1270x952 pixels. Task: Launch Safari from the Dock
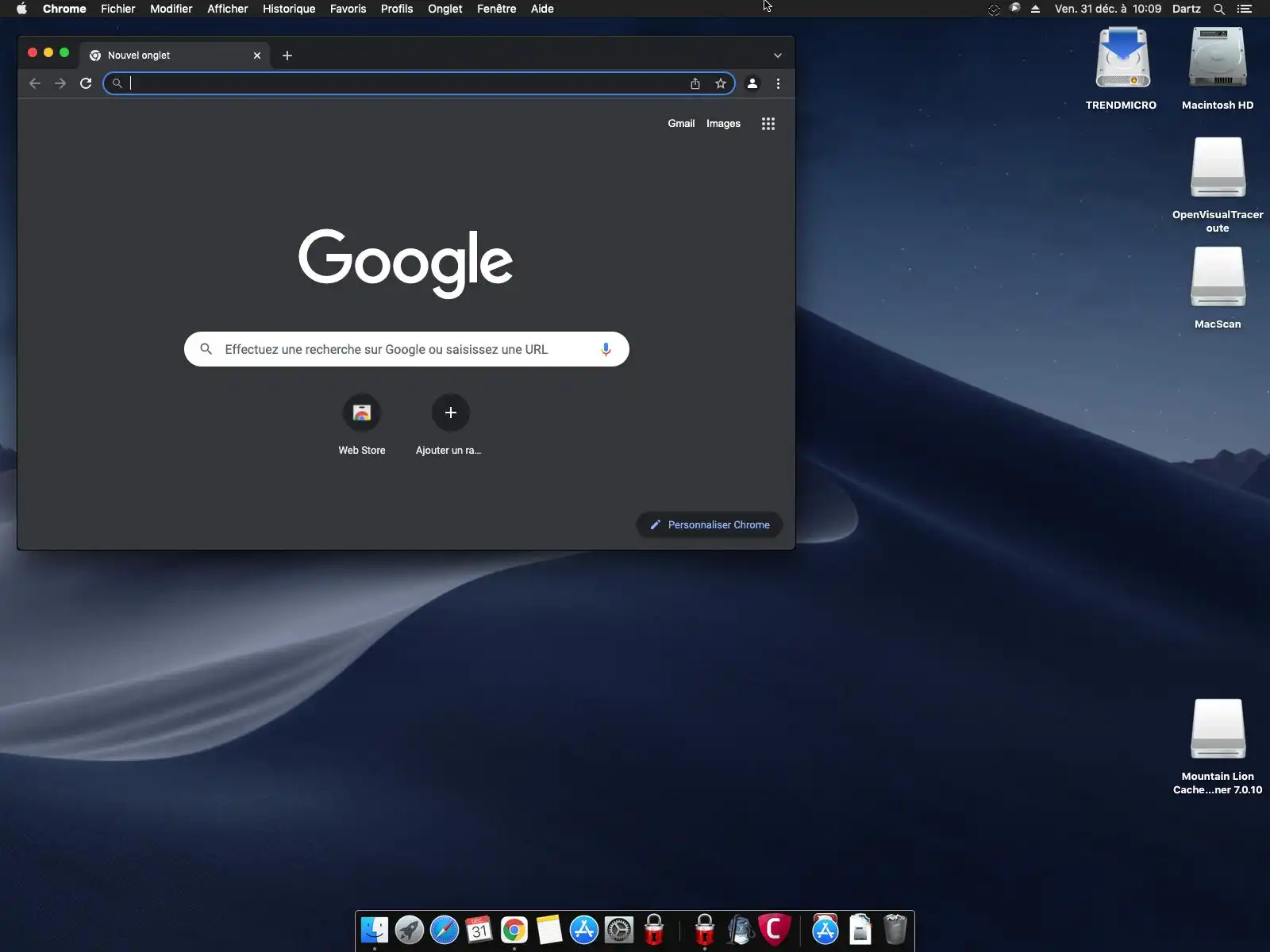point(444,930)
